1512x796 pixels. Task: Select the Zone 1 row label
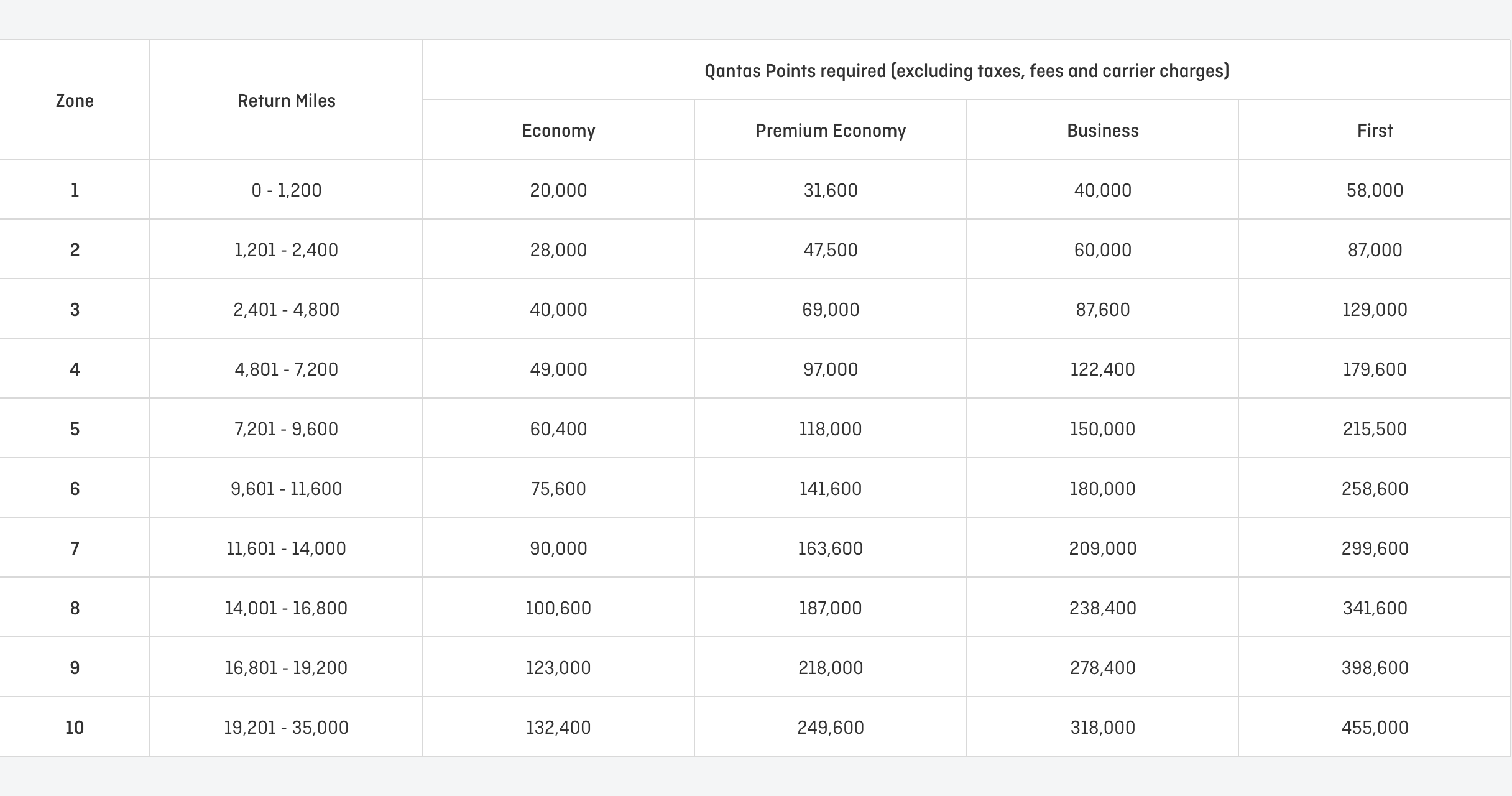coord(74,190)
